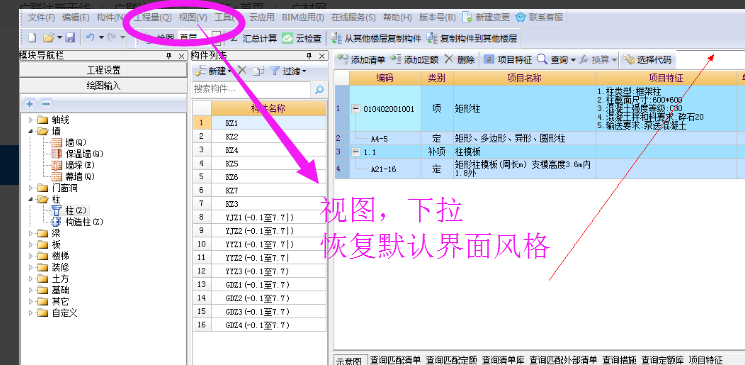Open the 文件(F) menu

click(x=41, y=18)
